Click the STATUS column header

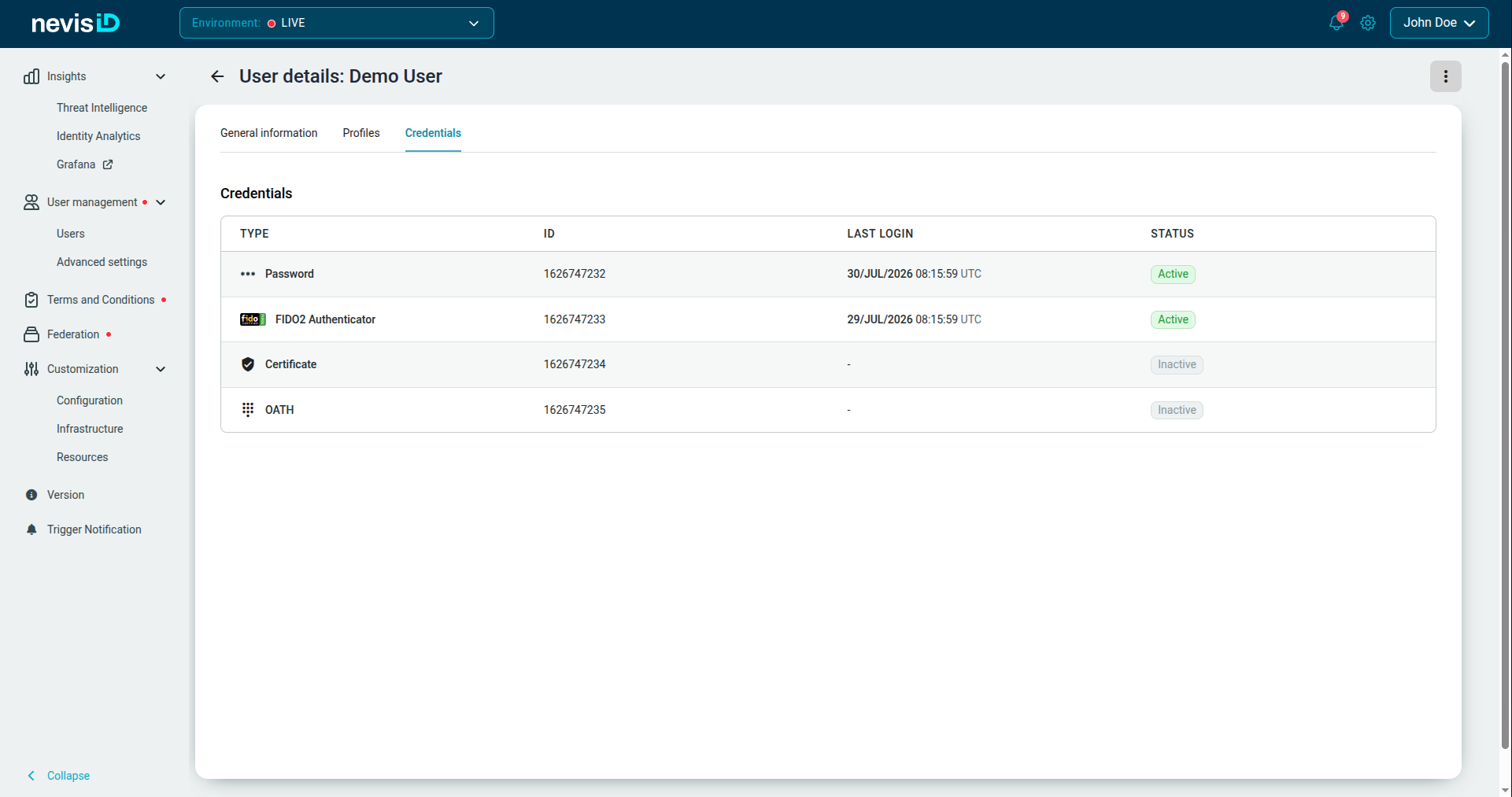point(1172,234)
